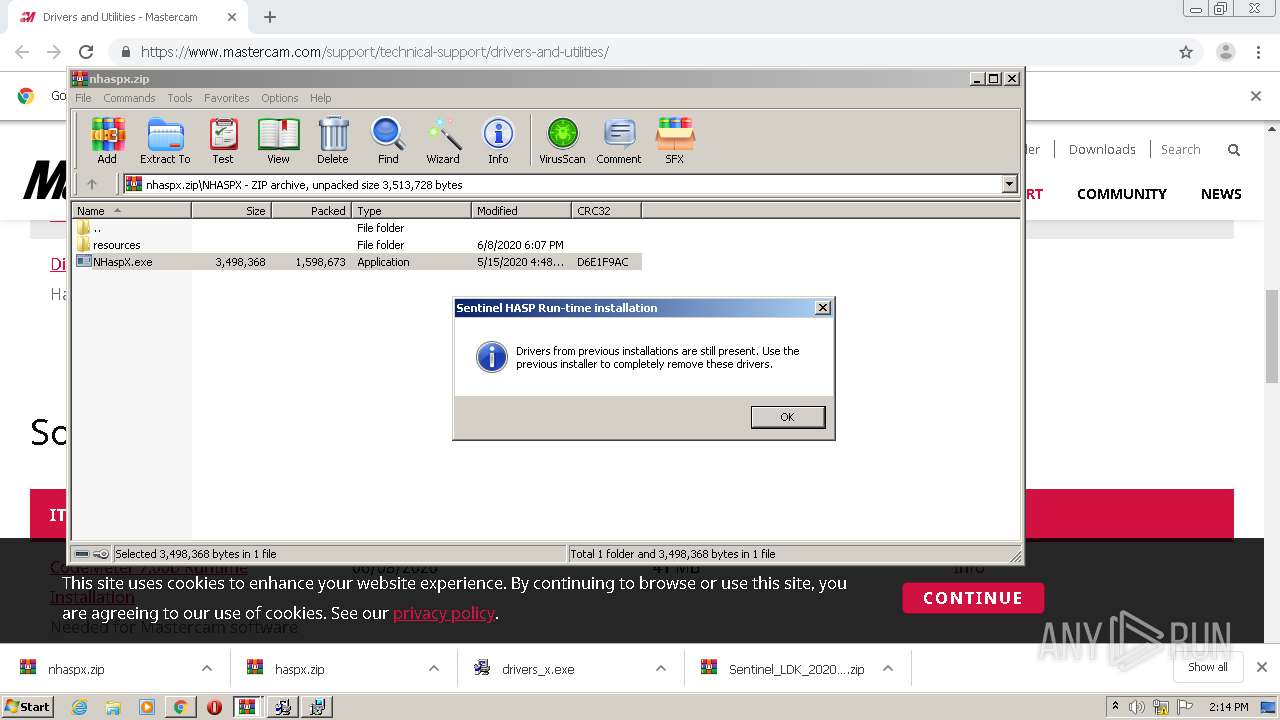Click the site search magnifier icon
1280x720 pixels.
click(1234, 150)
